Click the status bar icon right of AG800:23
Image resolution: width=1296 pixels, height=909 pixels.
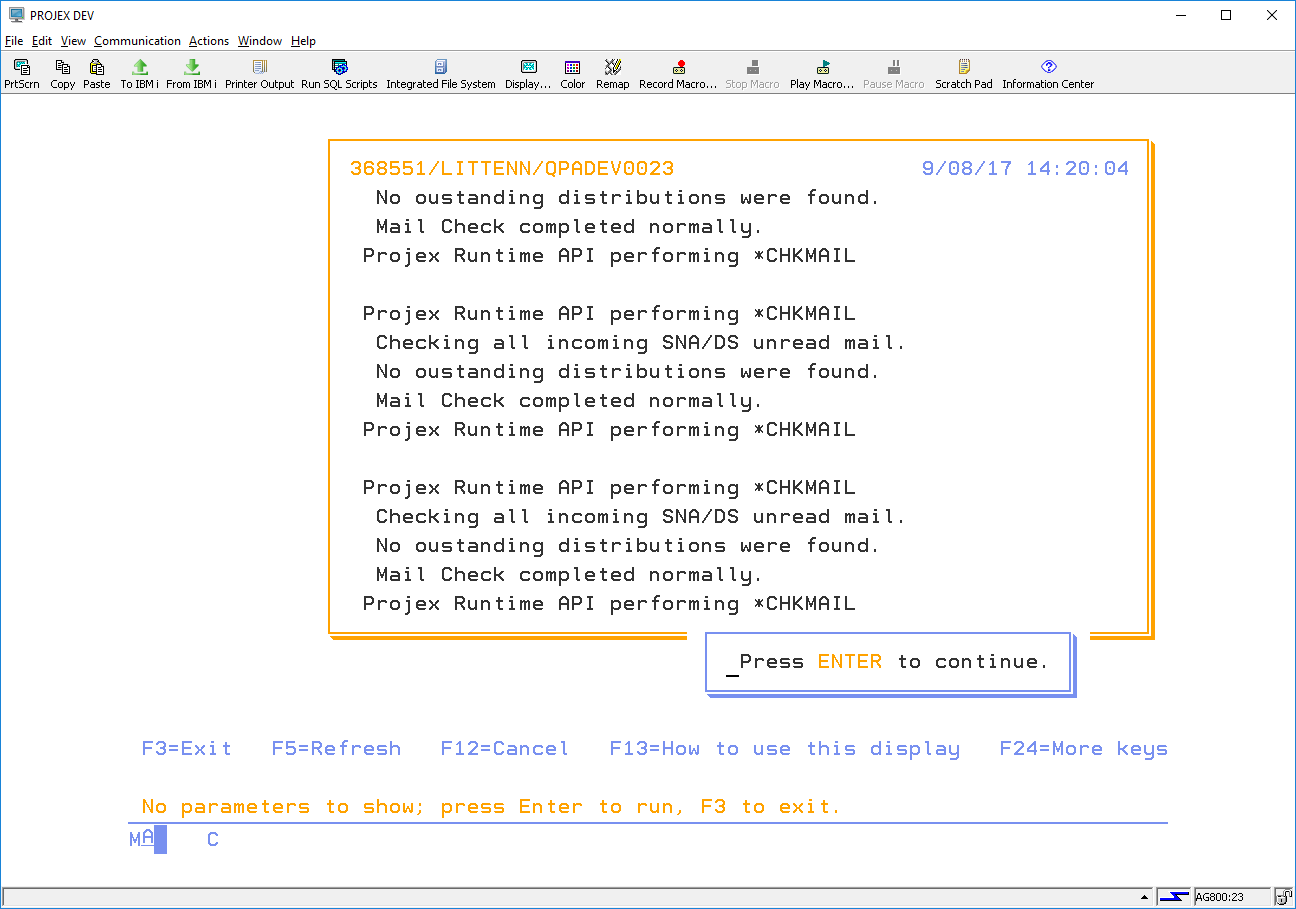[1283, 897]
